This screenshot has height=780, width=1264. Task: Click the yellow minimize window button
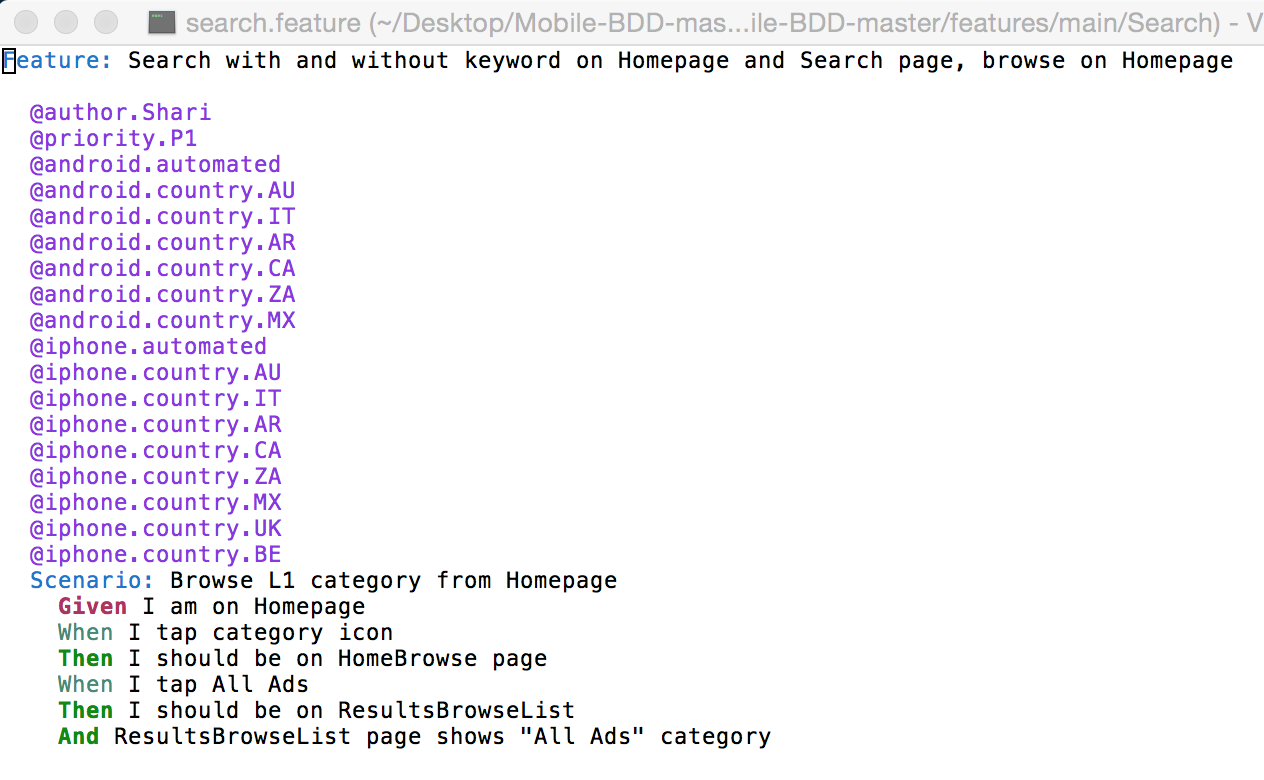click(66, 21)
